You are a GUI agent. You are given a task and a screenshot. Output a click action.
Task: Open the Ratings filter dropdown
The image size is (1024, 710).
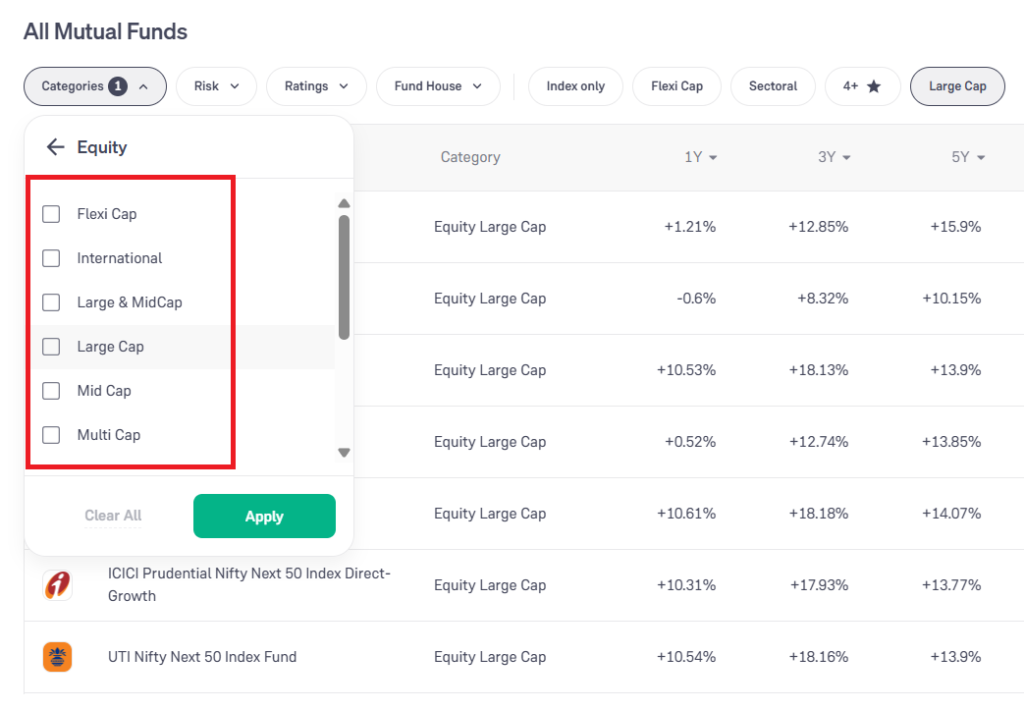click(316, 86)
